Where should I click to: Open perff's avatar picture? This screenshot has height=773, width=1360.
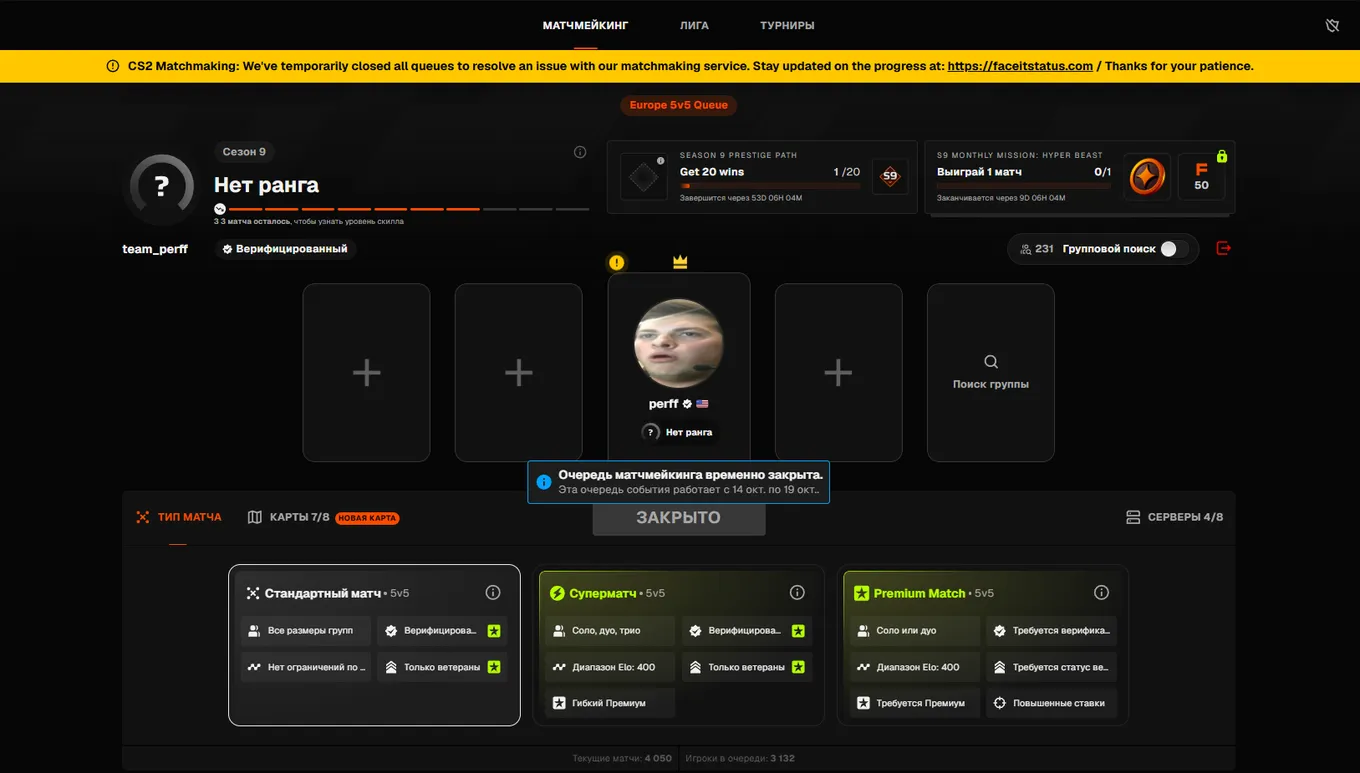679,343
